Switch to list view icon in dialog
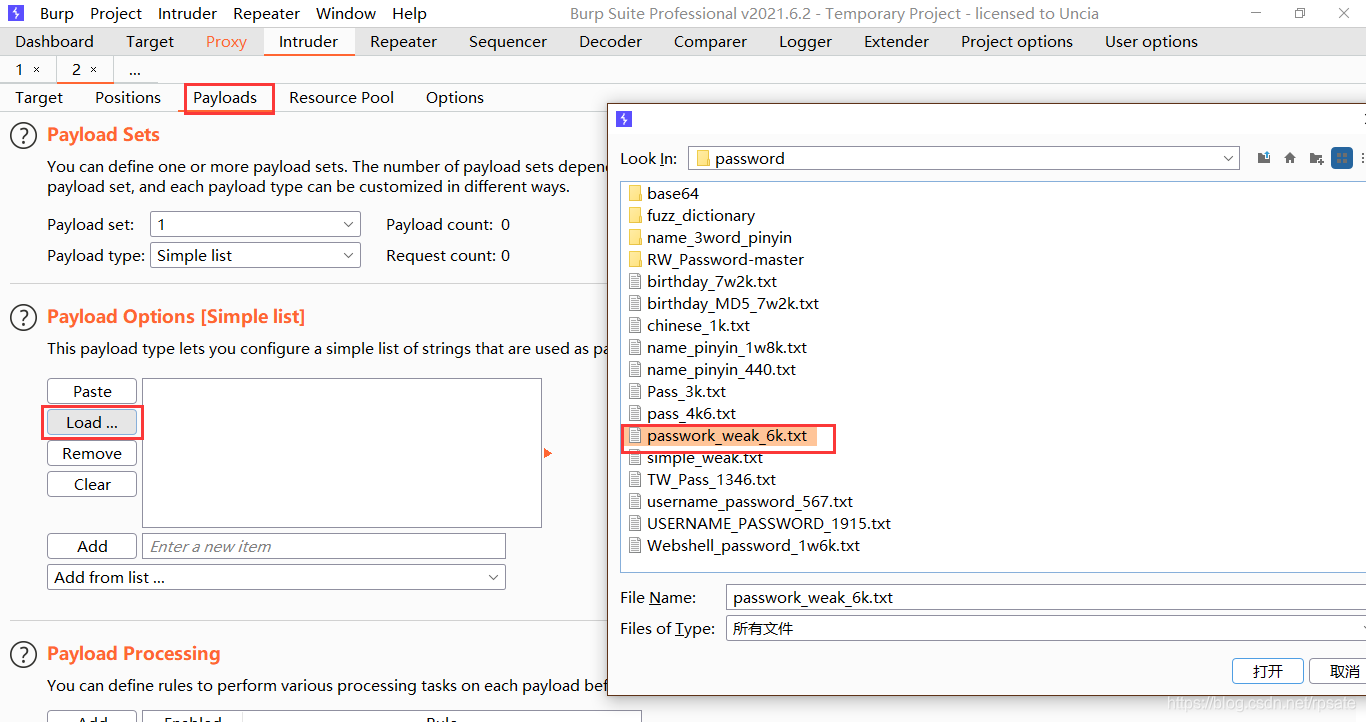The height and width of the screenshot is (722, 1366). (x=1342, y=158)
